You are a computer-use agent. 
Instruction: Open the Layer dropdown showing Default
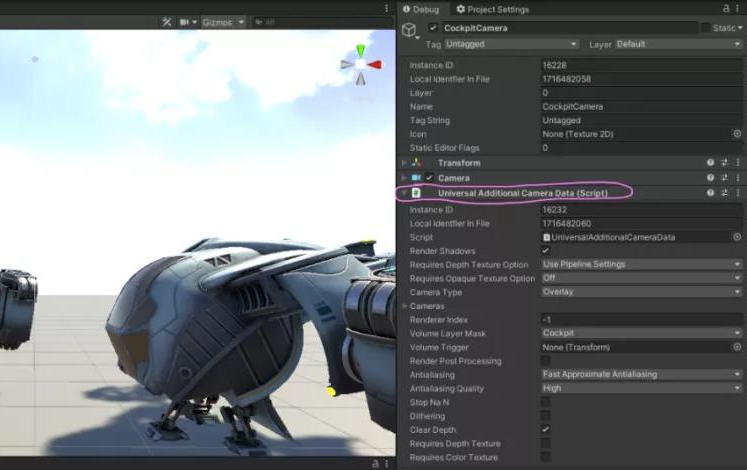[678, 44]
